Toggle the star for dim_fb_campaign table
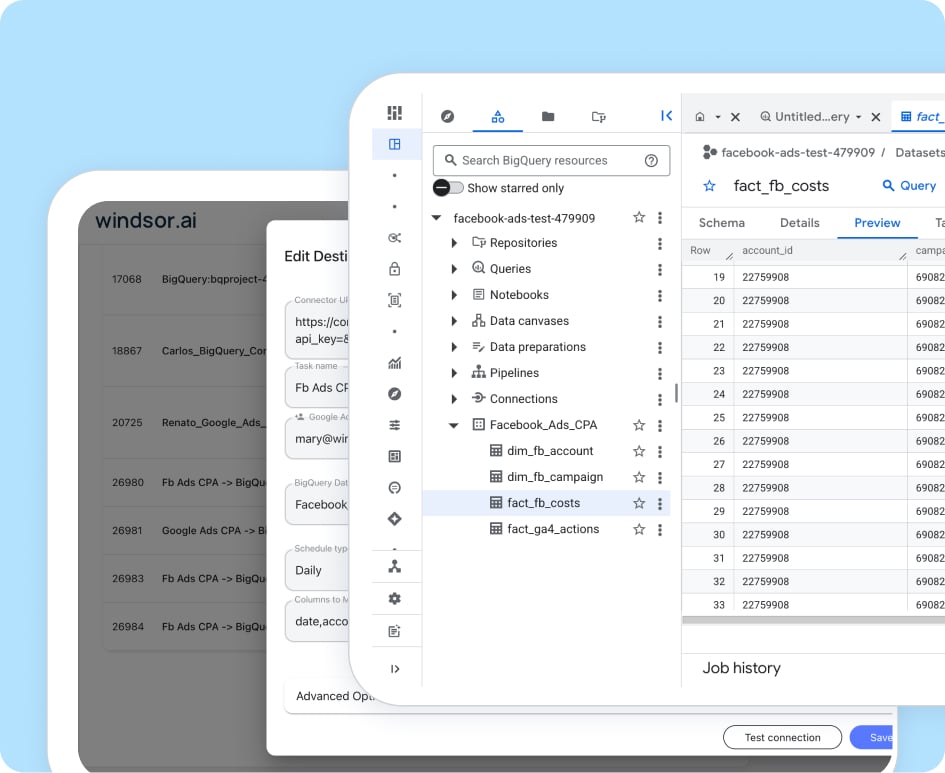Viewport: 945px width, 773px height. click(639, 477)
